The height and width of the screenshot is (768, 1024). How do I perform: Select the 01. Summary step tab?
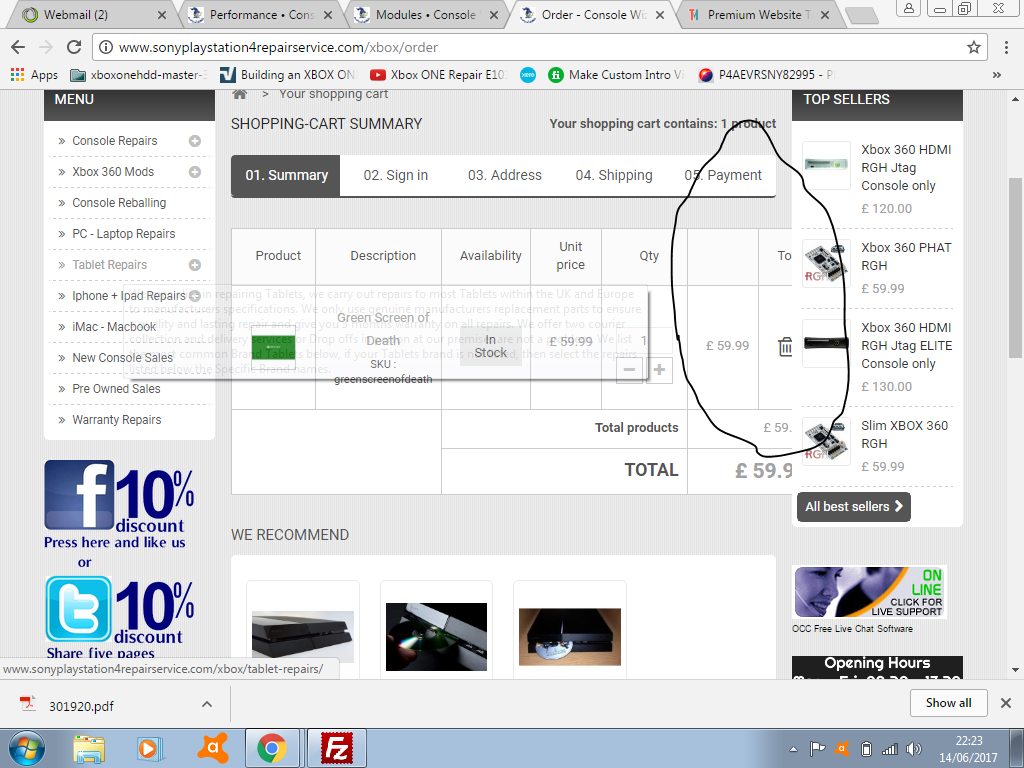pyautogui.click(x=286, y=175)
